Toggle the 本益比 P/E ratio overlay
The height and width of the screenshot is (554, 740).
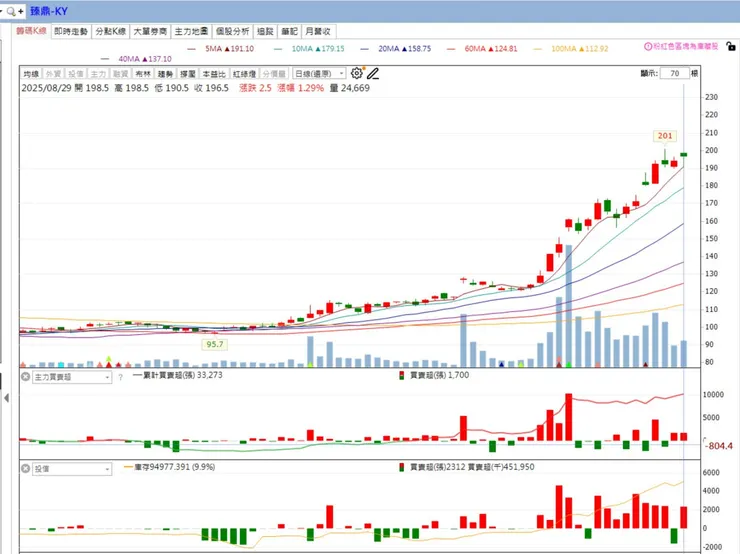click(214, 74)
